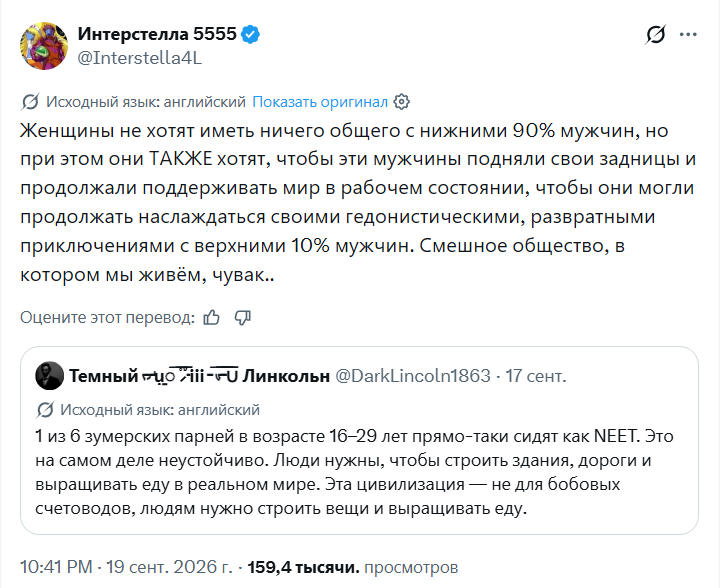Open the quoted tweet text about NEET
The height and width of the screenshot is (588, 720).
tap(354, 472)
